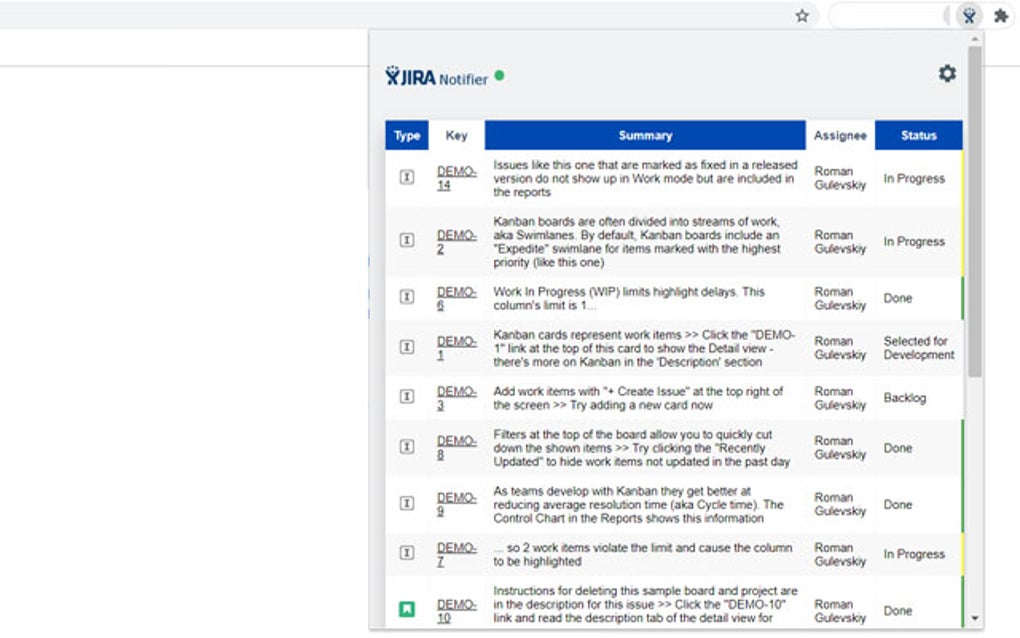Open issue DEMO-8
Screen dimensions: 1020x638
[x=458, y=448]
